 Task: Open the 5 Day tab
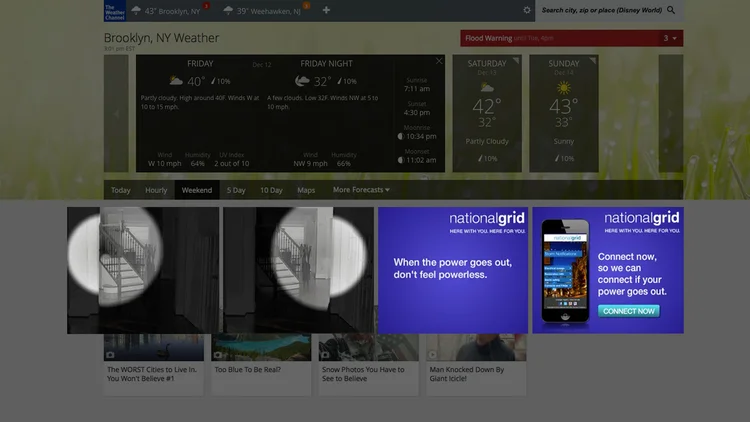(236, 190)
